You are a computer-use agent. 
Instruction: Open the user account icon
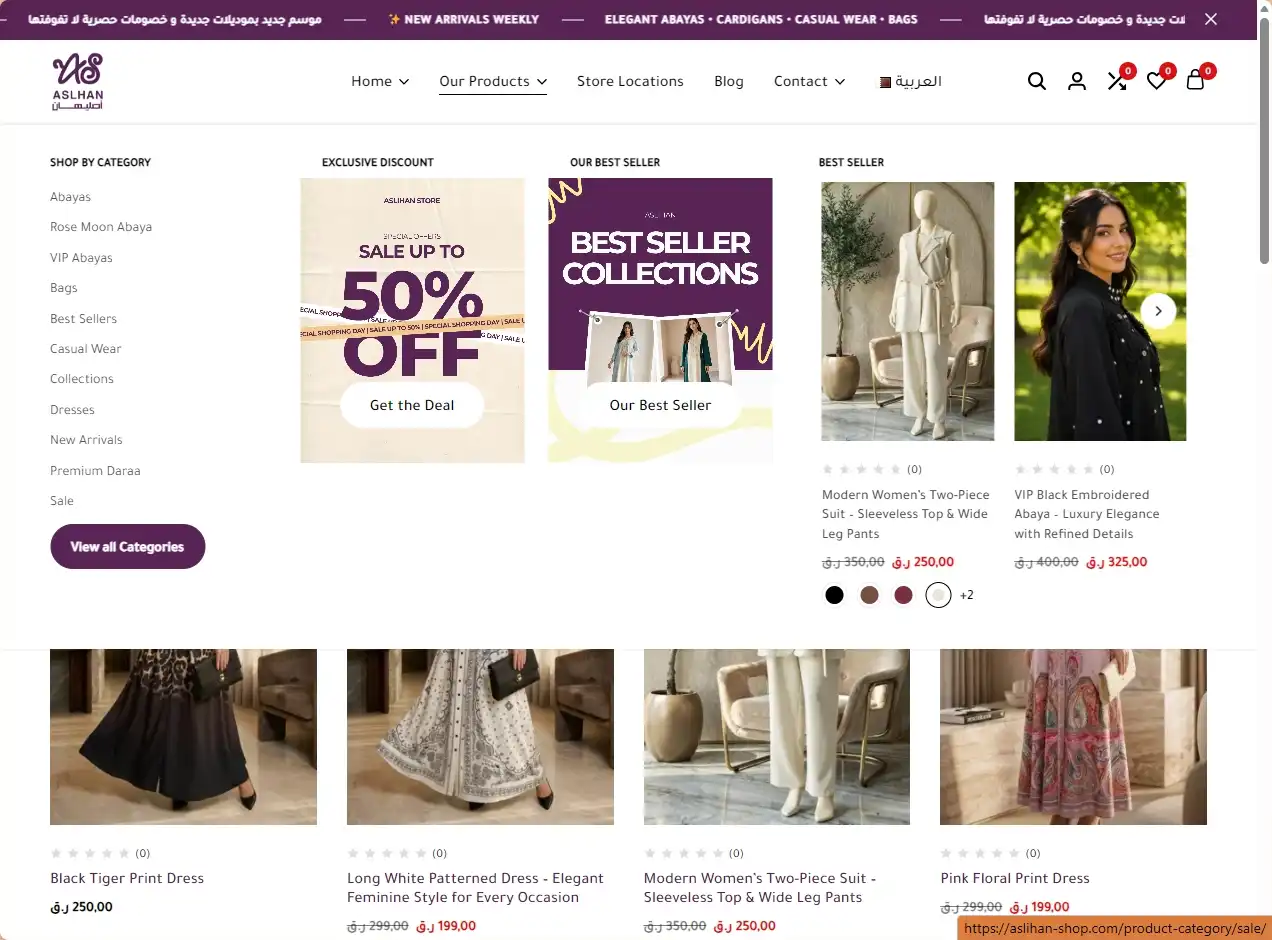pyautogui.click(x=1077, y=81)
